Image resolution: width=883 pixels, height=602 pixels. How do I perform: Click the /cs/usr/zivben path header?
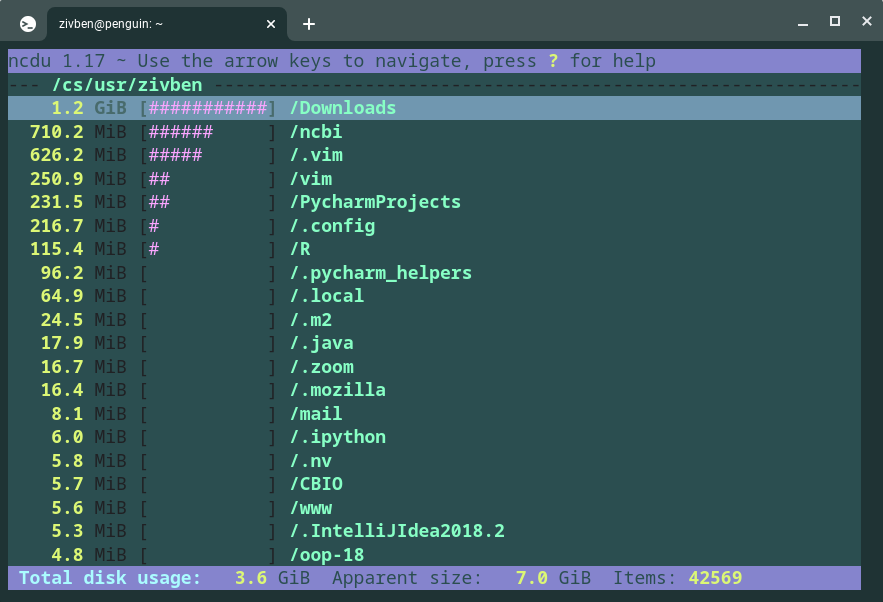pyautogui.click(x=127, y=85)
